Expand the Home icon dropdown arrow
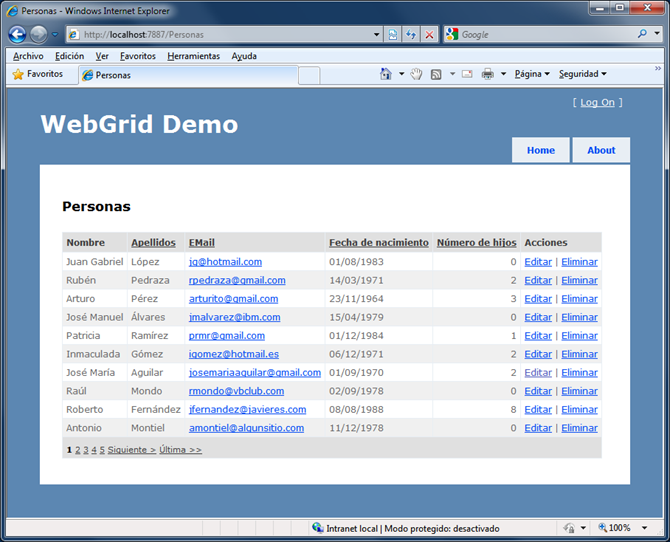 (402, 74)
